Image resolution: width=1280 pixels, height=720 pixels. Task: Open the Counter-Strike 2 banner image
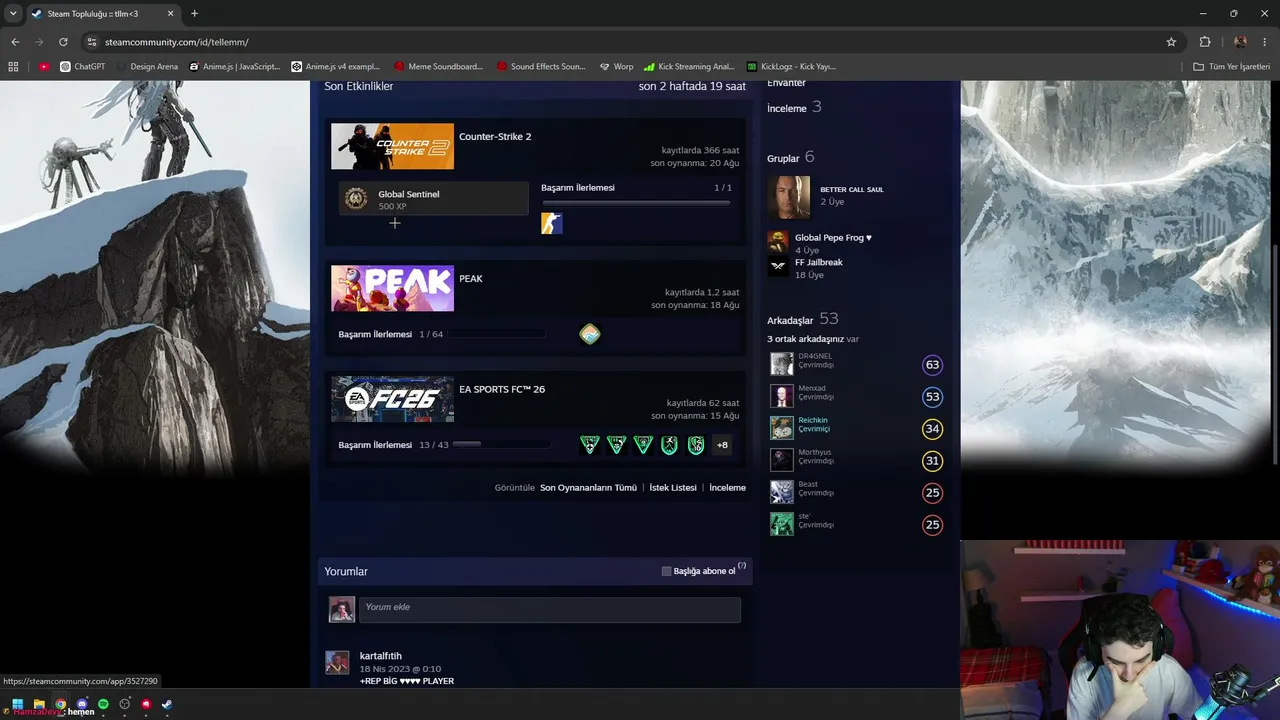click(x=392, y=146)
